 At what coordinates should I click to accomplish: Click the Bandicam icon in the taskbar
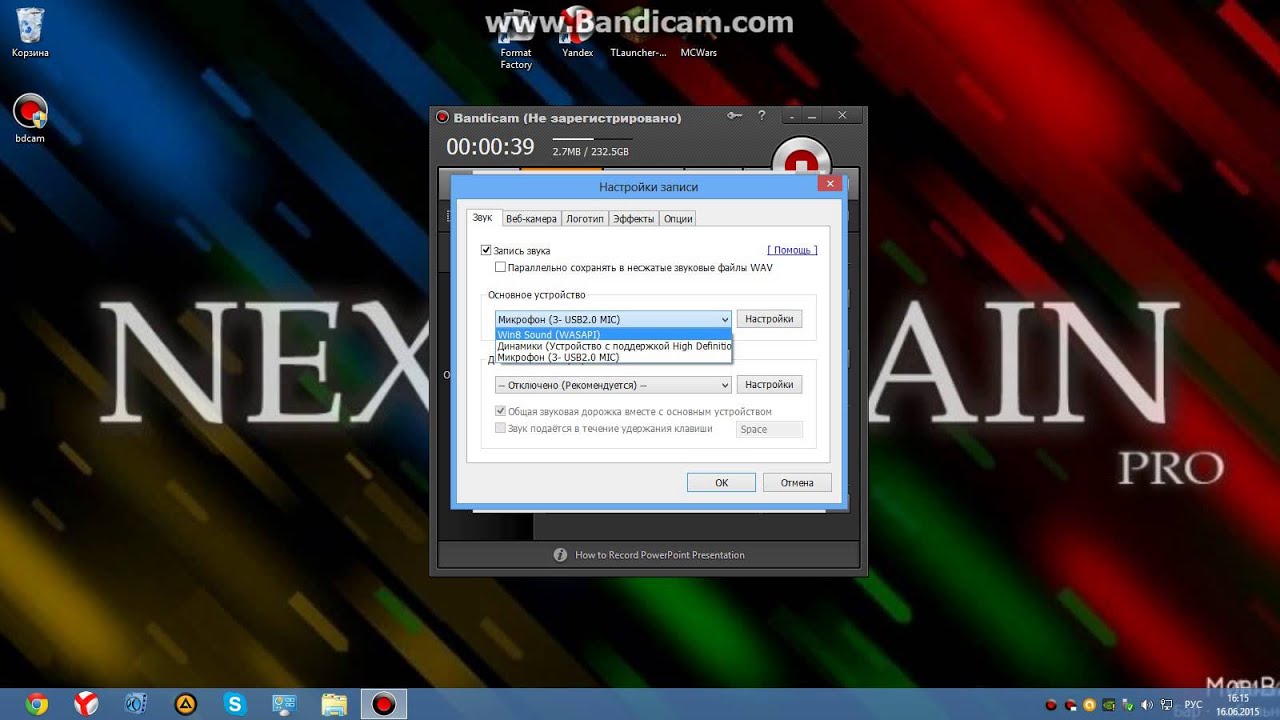(x=383, y=704)
